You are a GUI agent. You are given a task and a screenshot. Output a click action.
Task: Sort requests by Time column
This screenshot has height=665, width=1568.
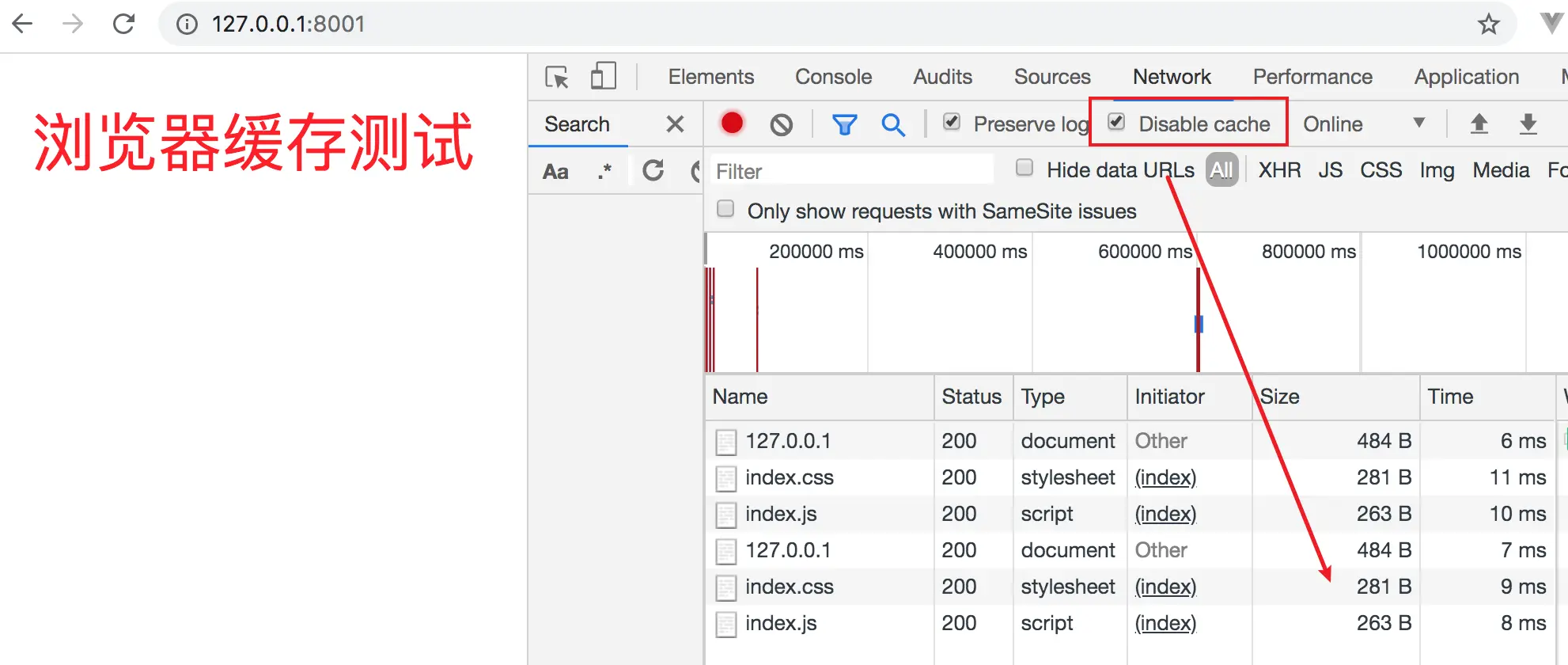click(x=1487, y=397)
